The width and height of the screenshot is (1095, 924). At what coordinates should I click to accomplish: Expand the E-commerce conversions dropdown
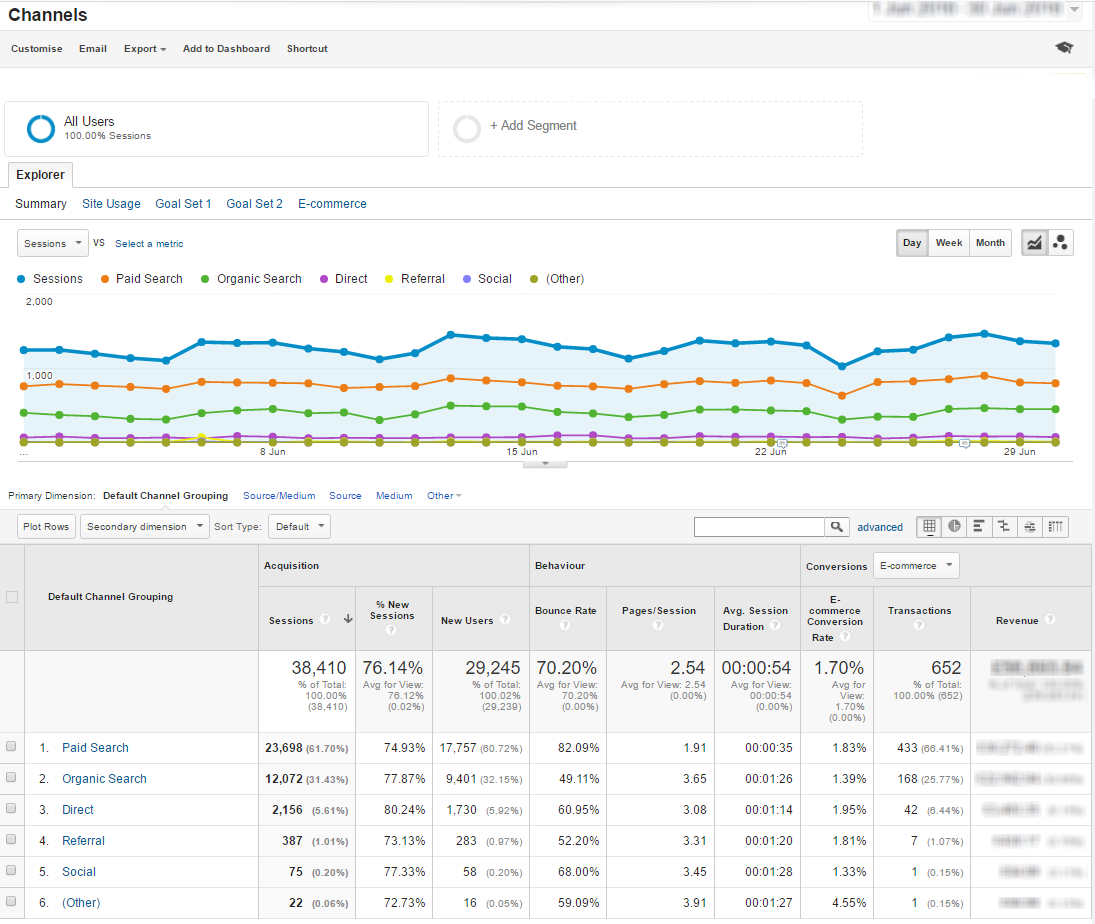[x=915, y=566]
